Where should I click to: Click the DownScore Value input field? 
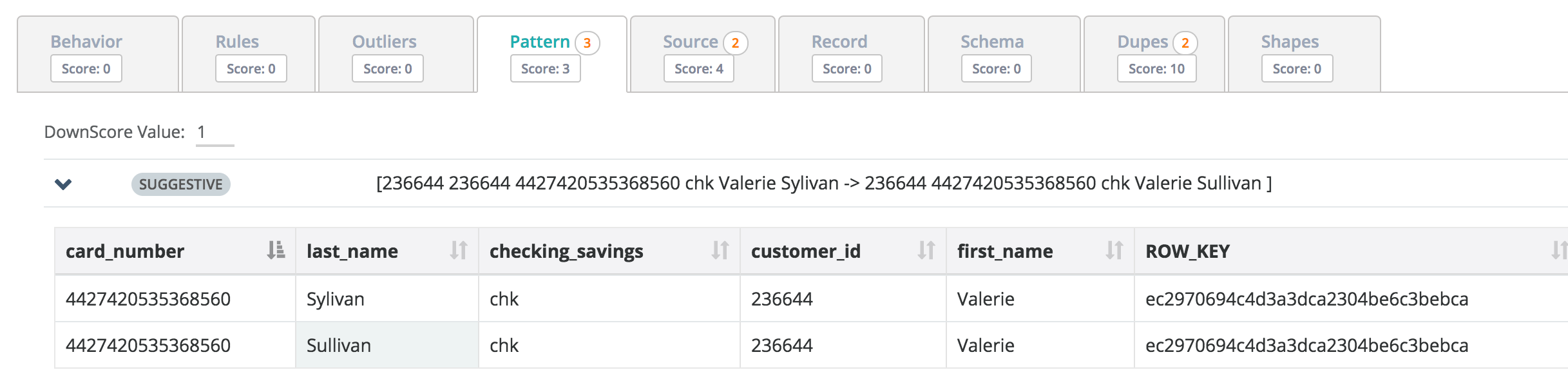pyautogui.click(x=215, y=133)
